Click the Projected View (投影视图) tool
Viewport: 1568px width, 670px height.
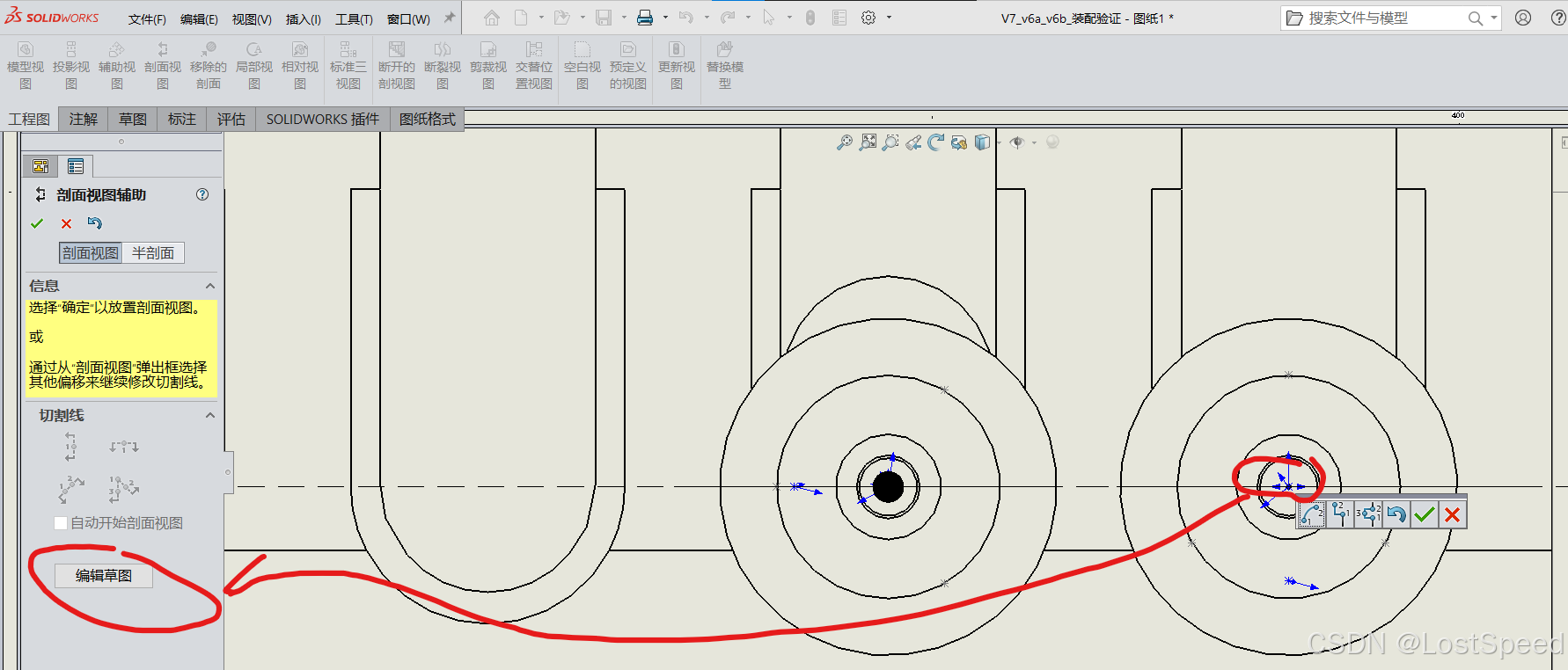(71, 65)
